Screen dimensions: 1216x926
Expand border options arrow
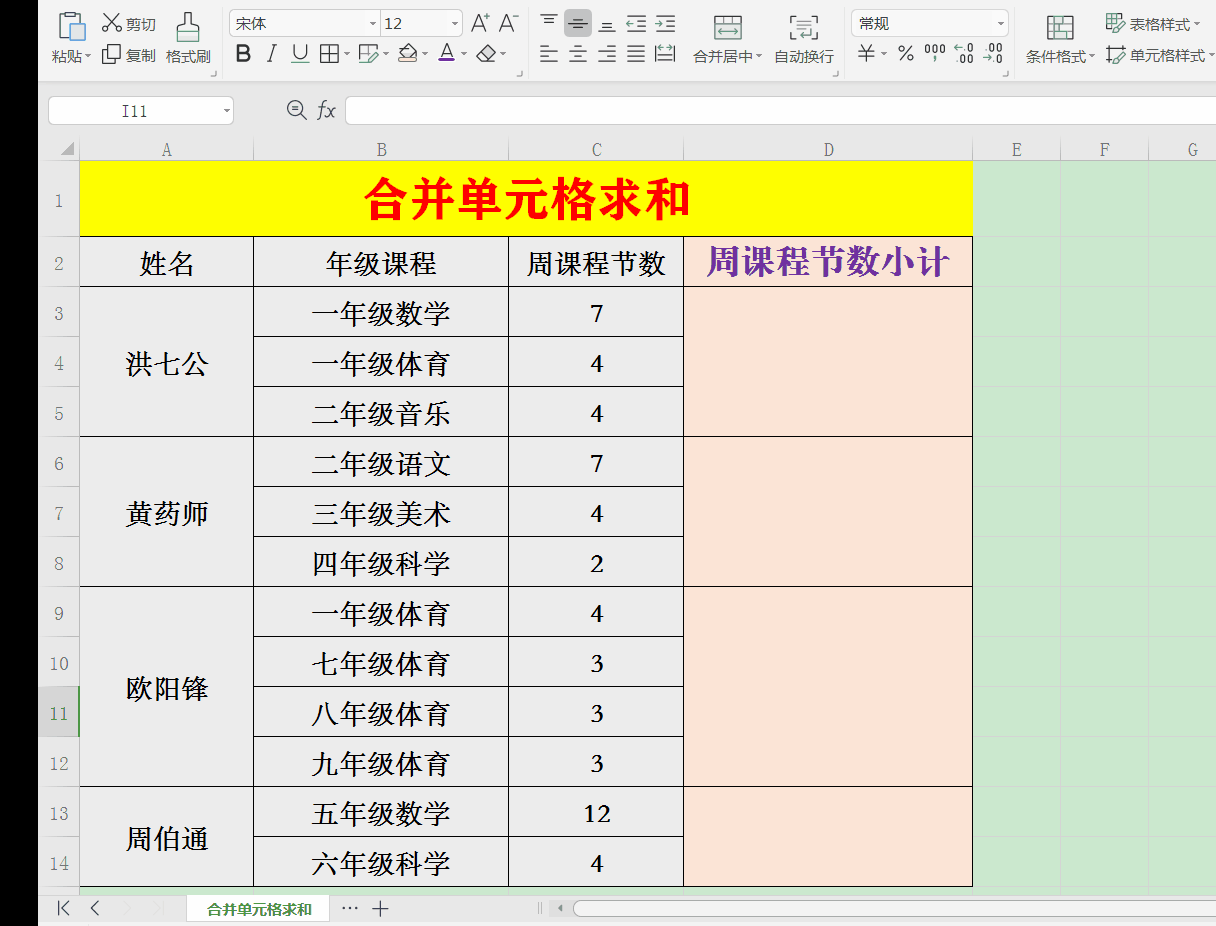pos(346,54)
